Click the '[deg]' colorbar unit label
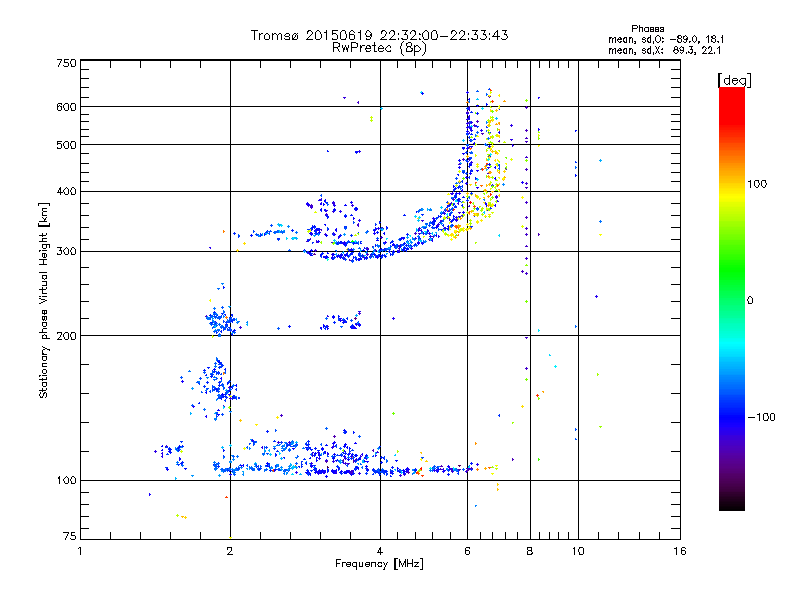Viewport: 800px width, 600px height. pyautogui.click(x=734, y=80)
